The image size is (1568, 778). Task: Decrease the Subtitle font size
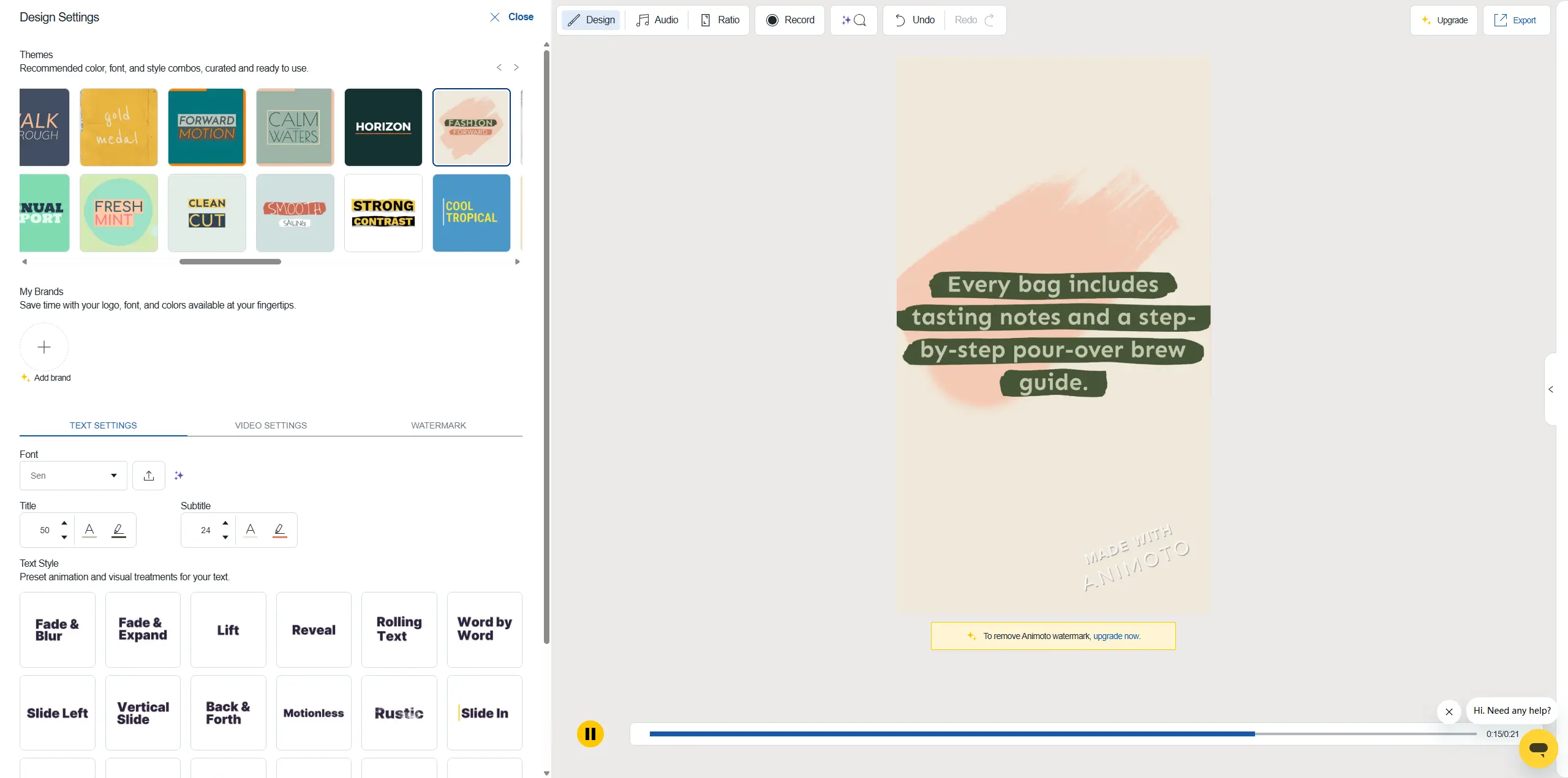[225, 537]
